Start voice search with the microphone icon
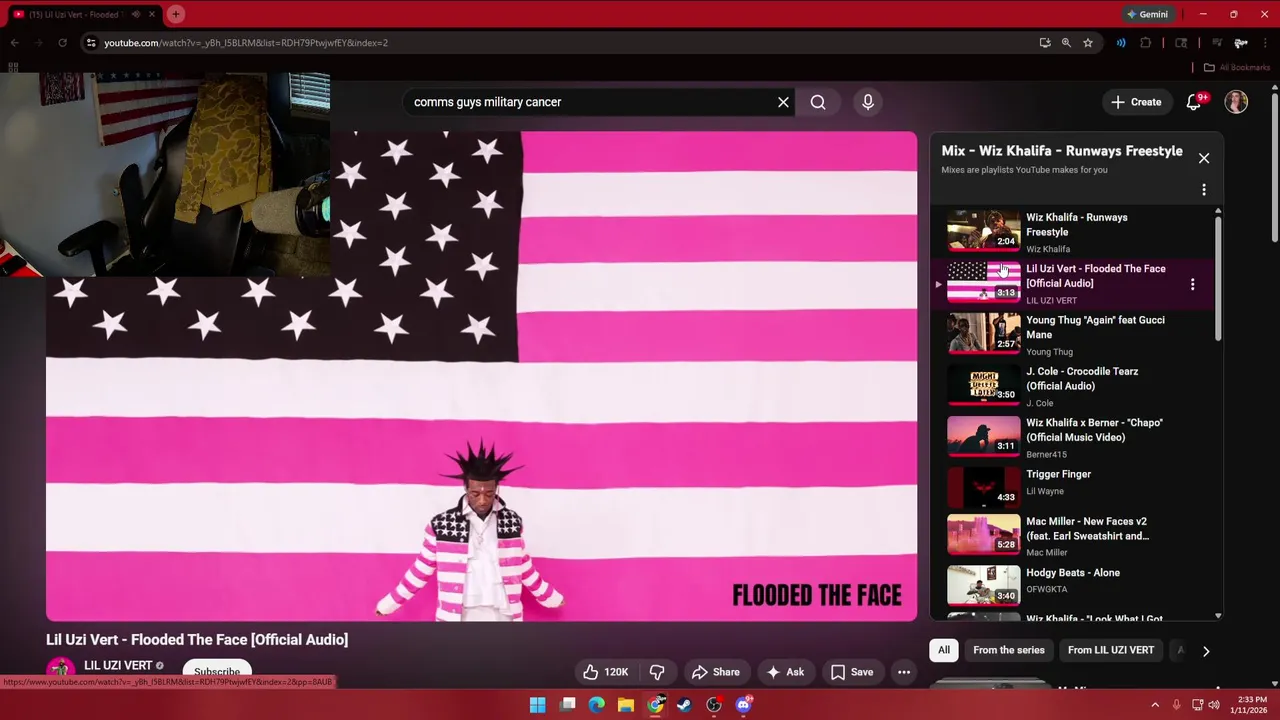The width and height of the screenshot is (1280, 720). [x=868, y=102]
